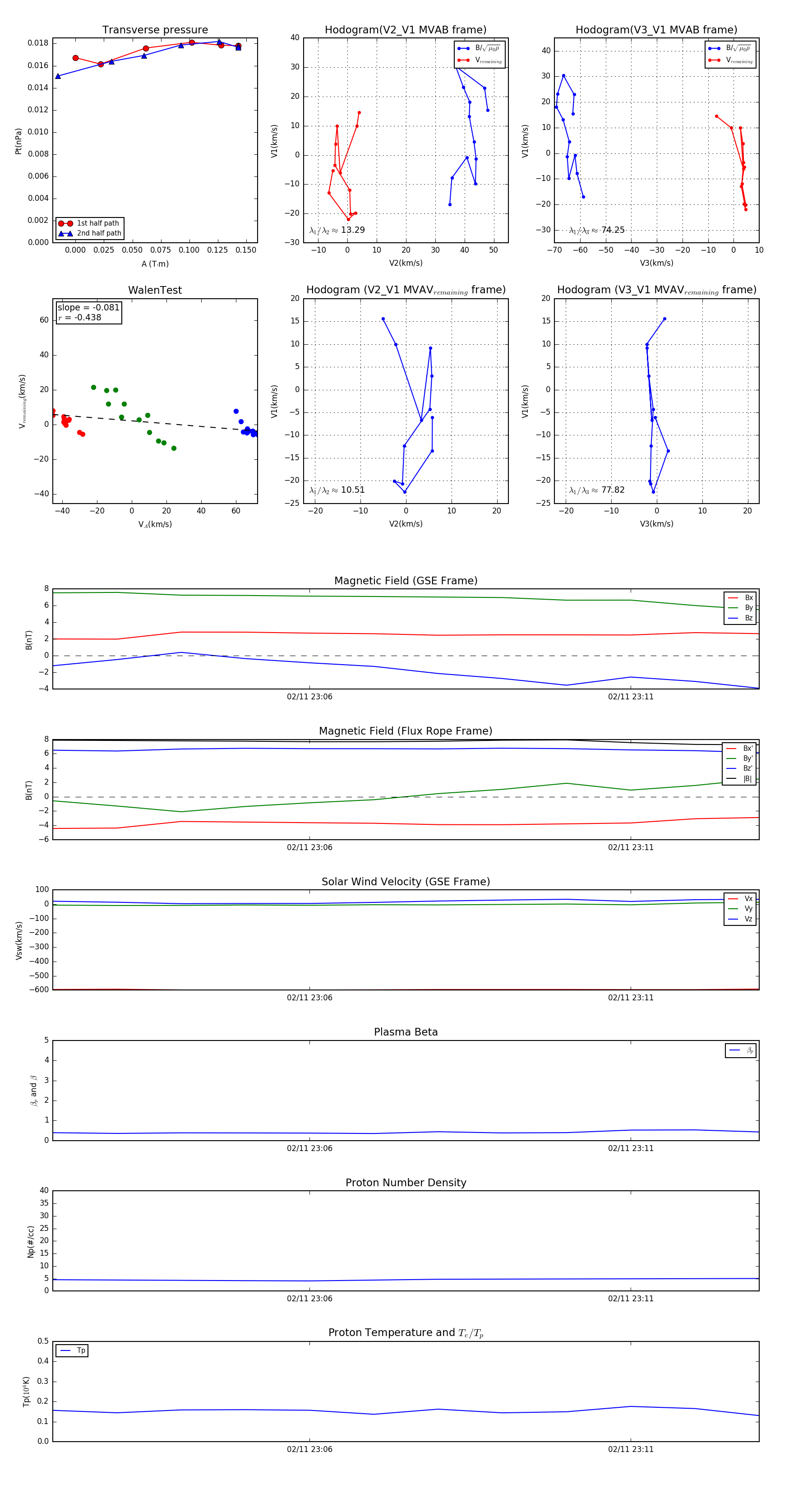The width and height of the screenshot is (812, 1489).
Task: Click the "V_A(km/s)" x-axis label of WalenTest
Action: pos(155,525)
